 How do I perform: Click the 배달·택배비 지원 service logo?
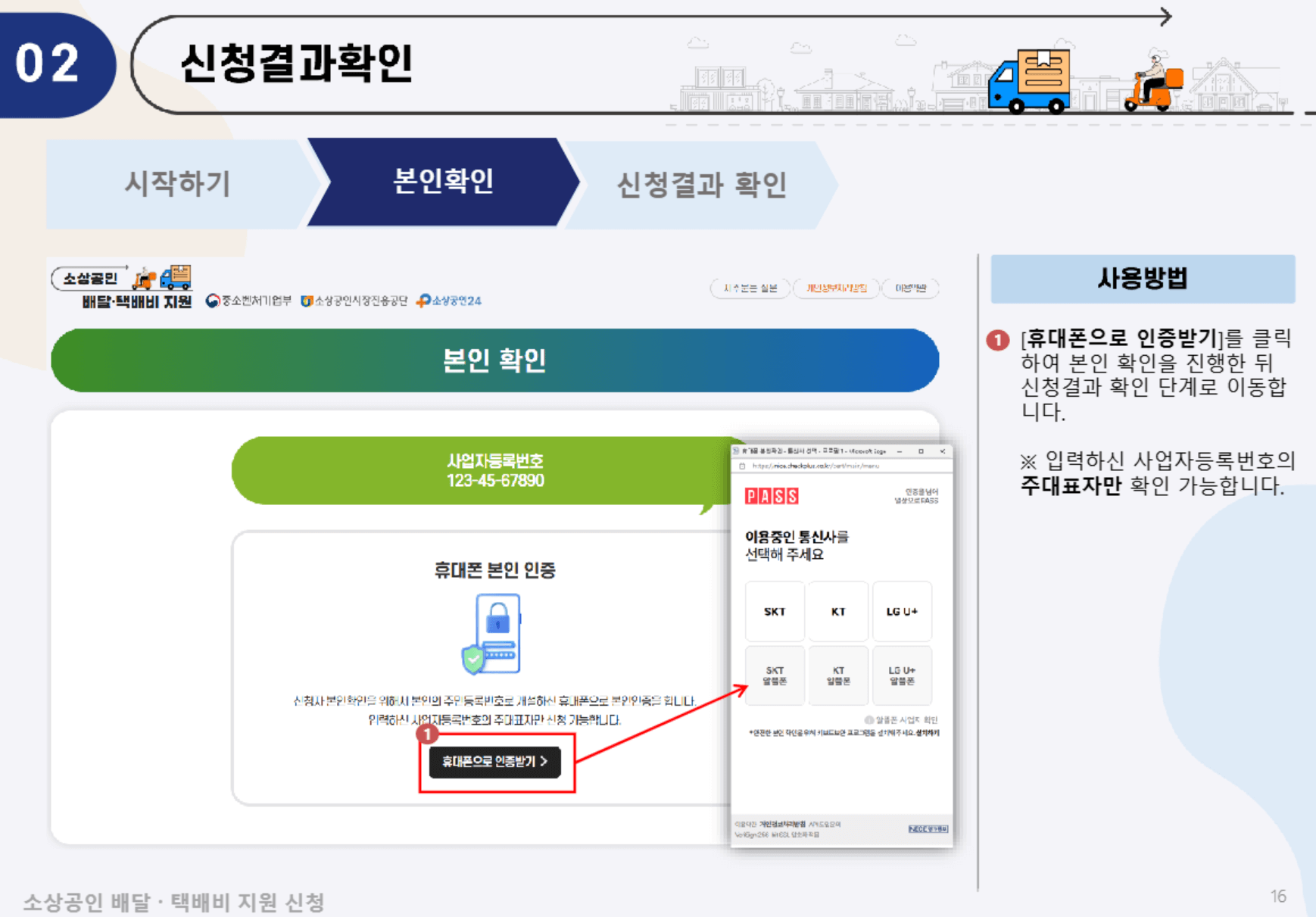[125, 286]
